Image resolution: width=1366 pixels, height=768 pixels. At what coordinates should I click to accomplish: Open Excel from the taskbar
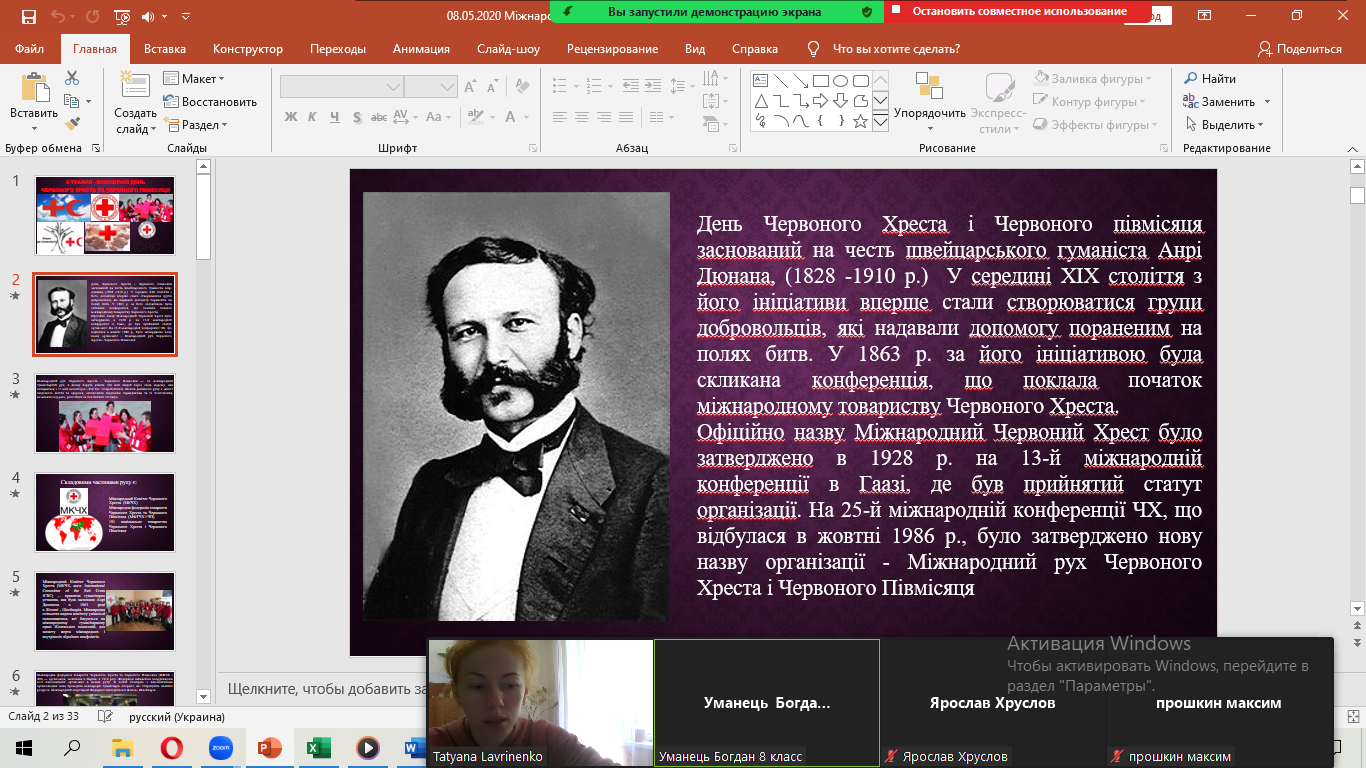[318, 747]
